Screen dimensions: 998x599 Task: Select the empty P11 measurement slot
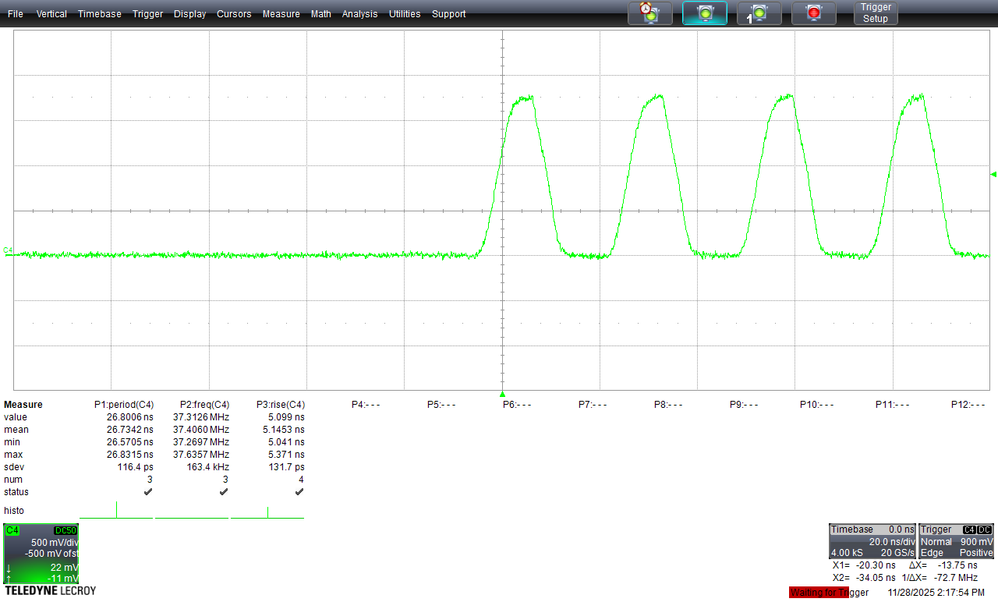coord(892,405)
